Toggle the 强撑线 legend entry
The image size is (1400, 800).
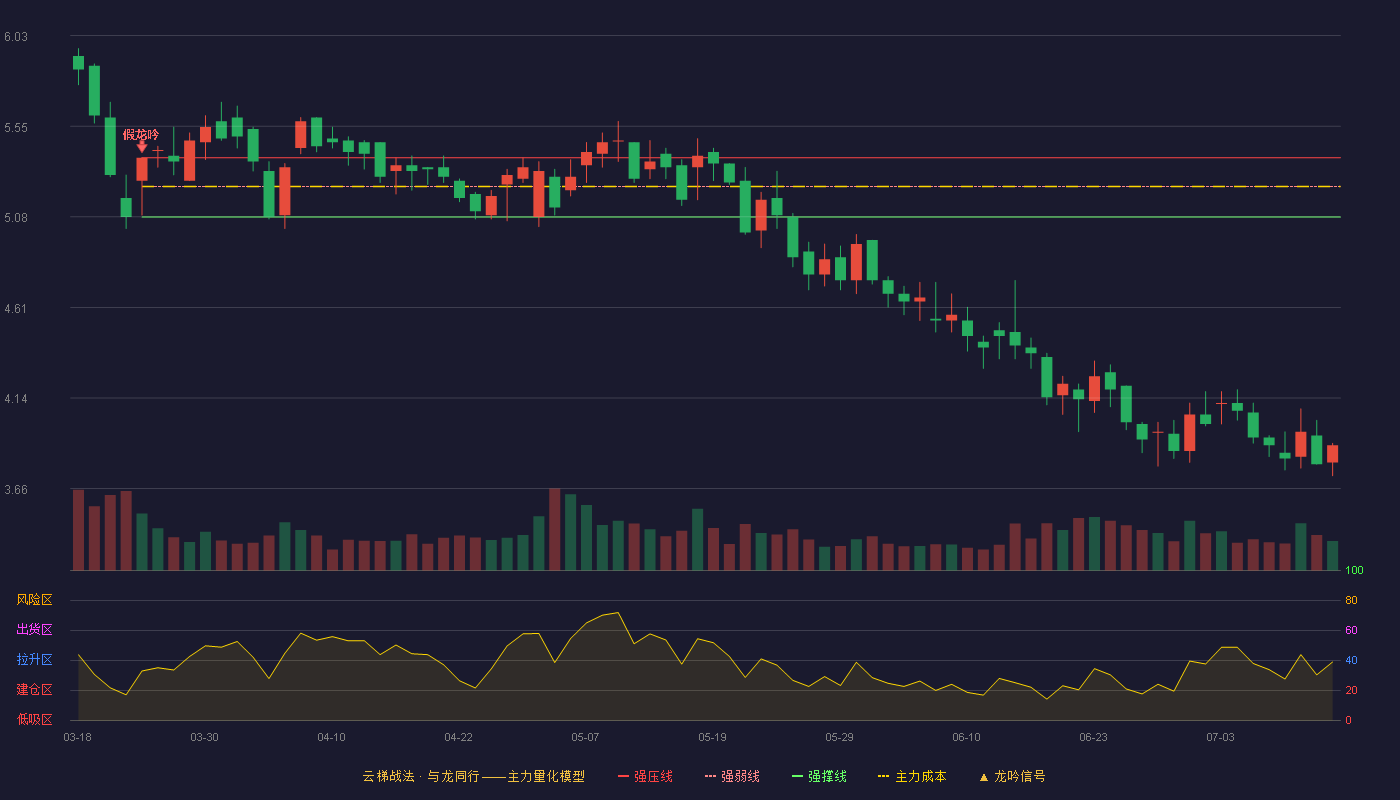click(819, 776)
